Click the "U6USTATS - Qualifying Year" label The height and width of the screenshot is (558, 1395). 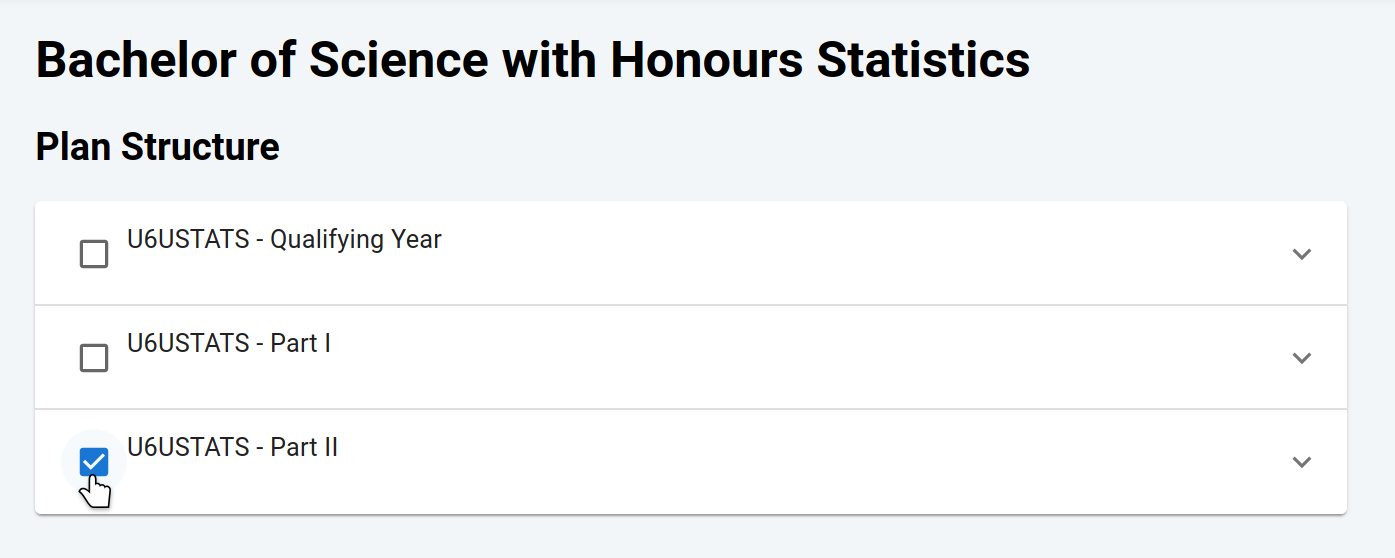pyautogui.click(x=284, y=240)
